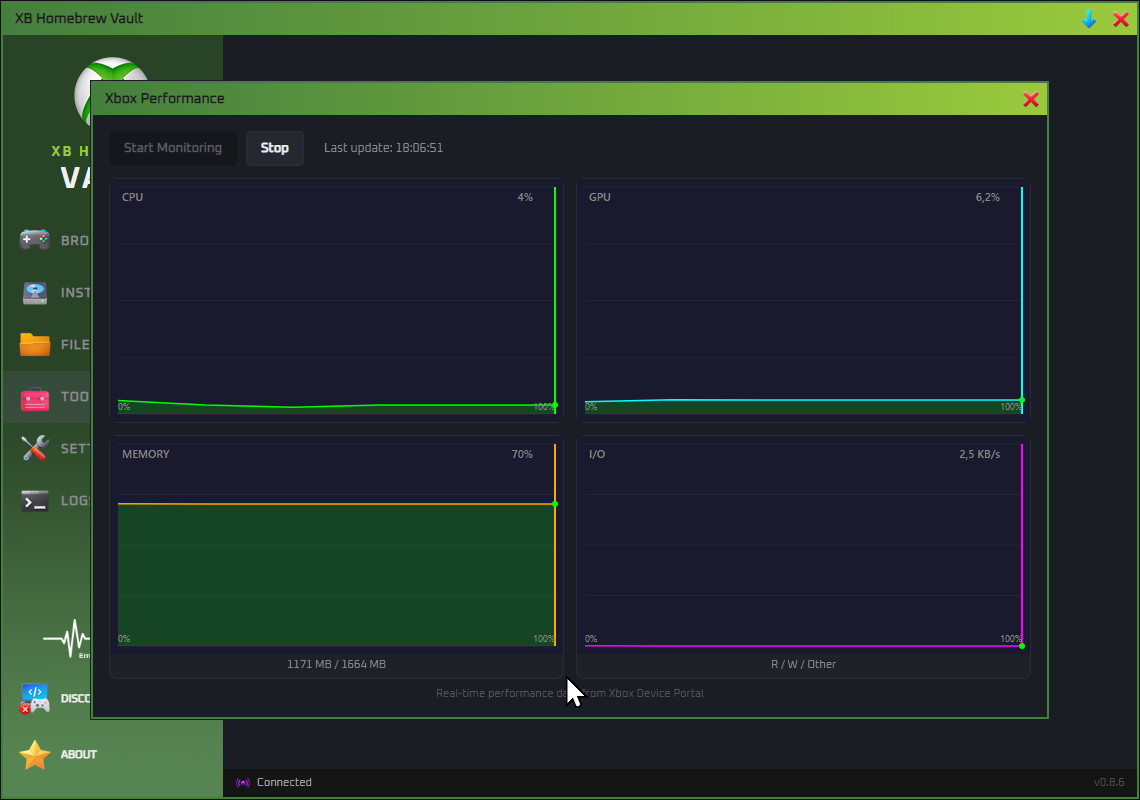Screen dimensions: 1140x800
Task: Click the GPU chart label
Action: (600, 197)
